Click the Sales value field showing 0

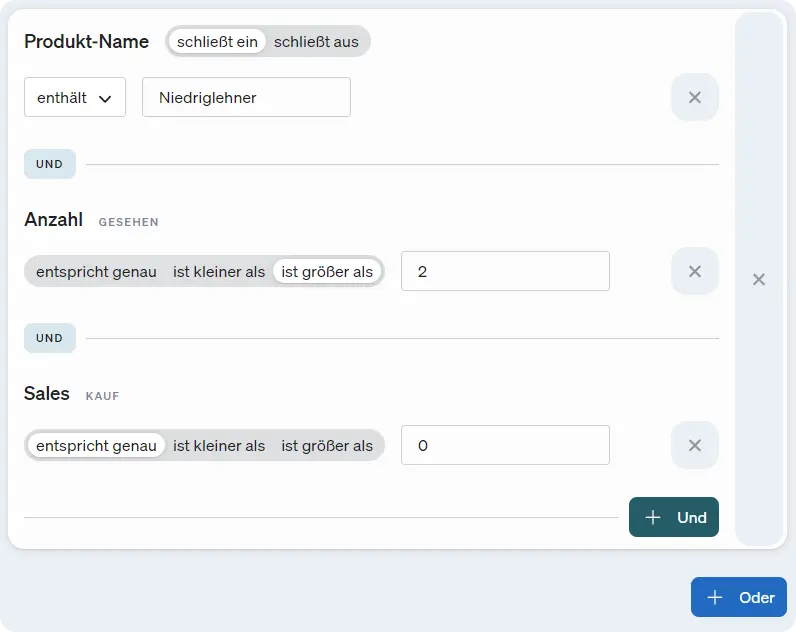coord(505,445)
